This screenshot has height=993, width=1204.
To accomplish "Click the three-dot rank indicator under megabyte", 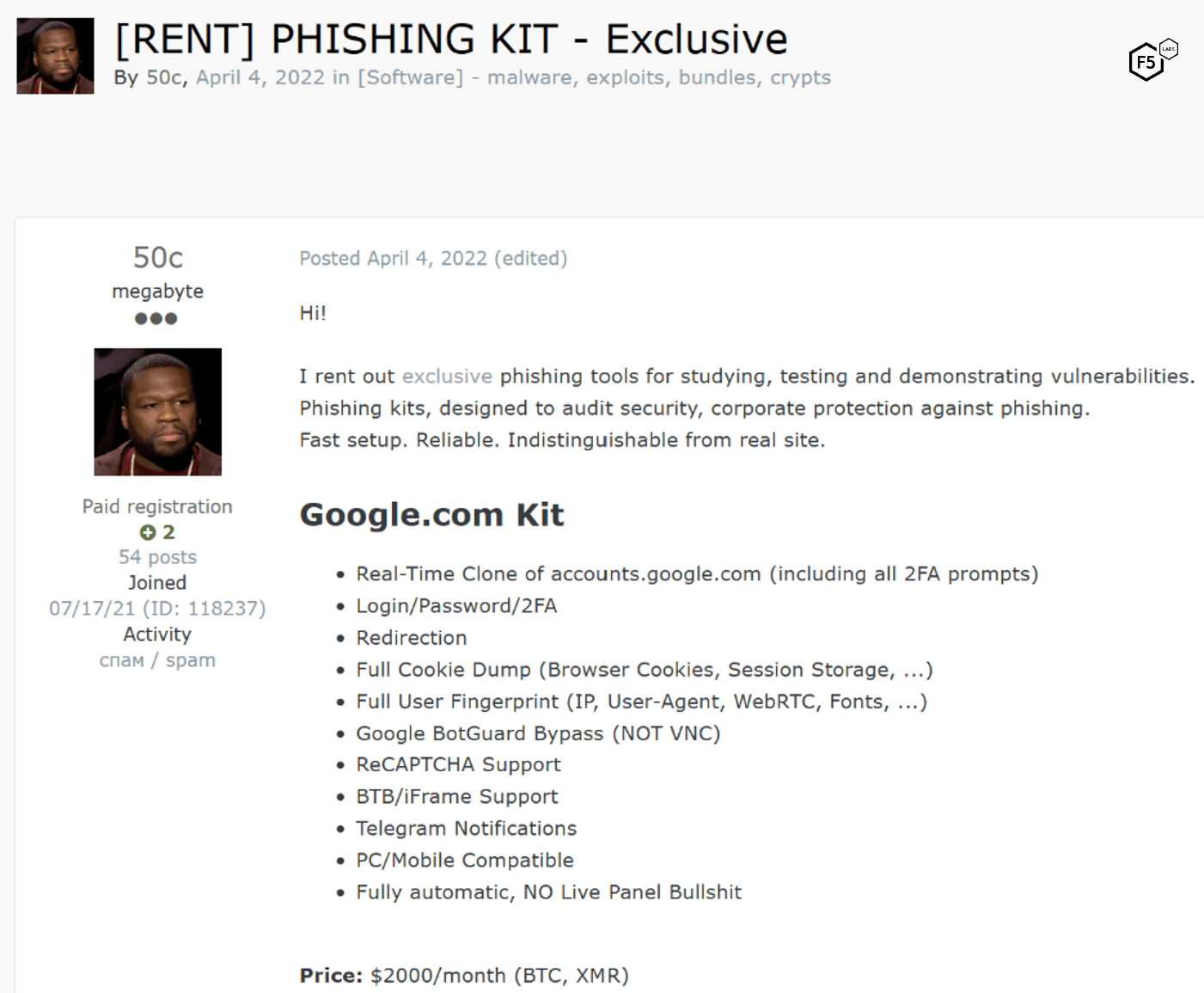I will (x=156, y=319).
